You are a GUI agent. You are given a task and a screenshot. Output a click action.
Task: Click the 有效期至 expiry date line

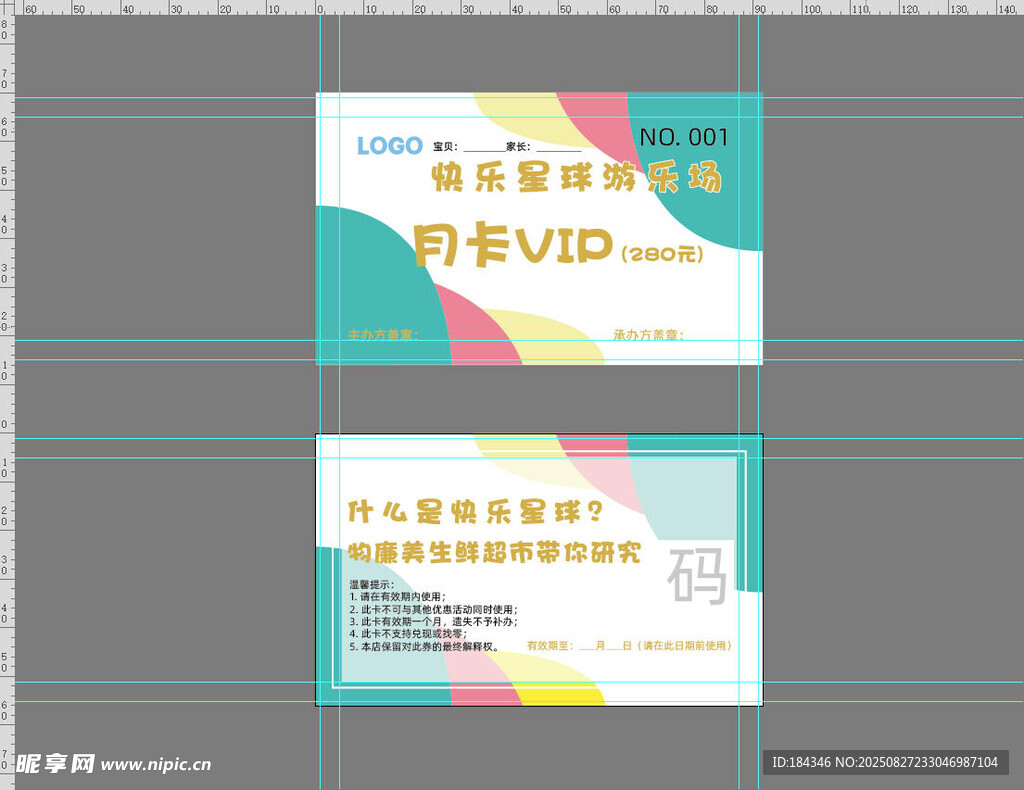[629, 646]
